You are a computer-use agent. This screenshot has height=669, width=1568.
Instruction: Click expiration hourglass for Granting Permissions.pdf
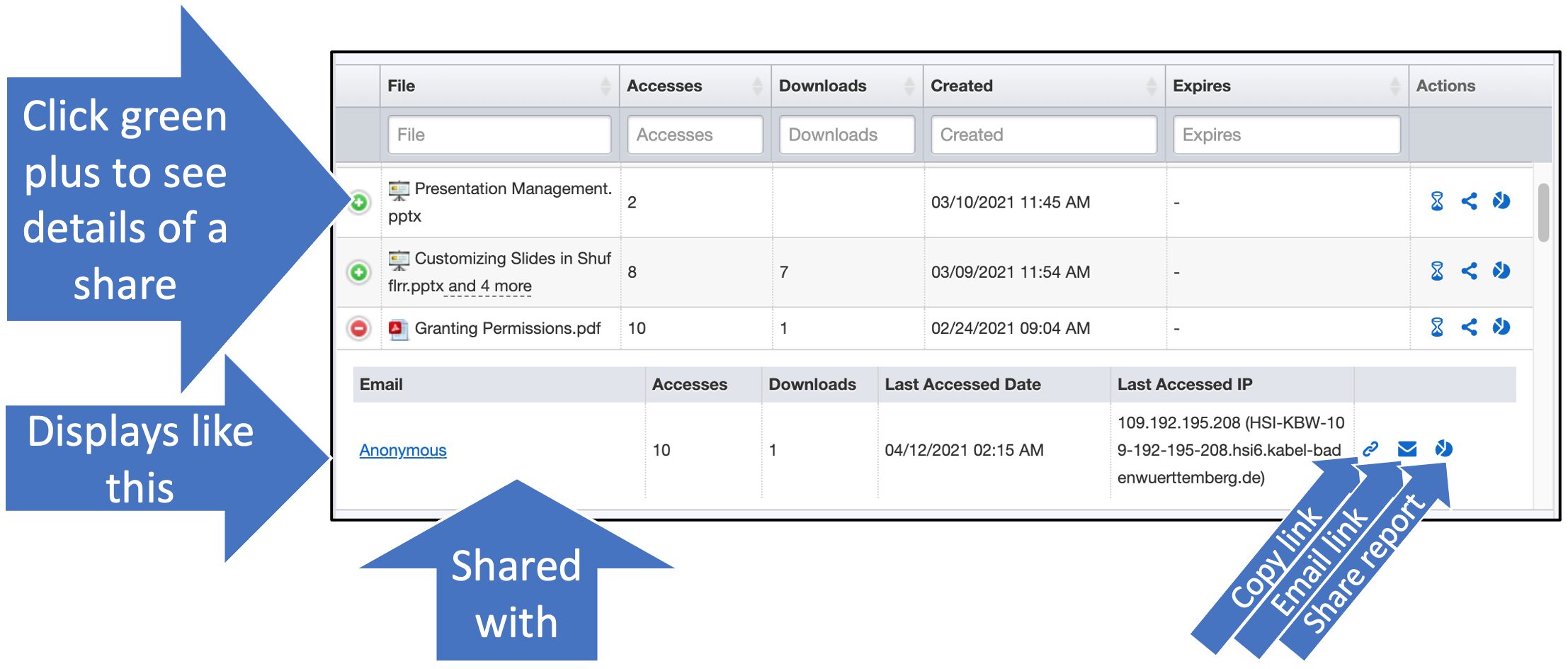click(1437, 327)
